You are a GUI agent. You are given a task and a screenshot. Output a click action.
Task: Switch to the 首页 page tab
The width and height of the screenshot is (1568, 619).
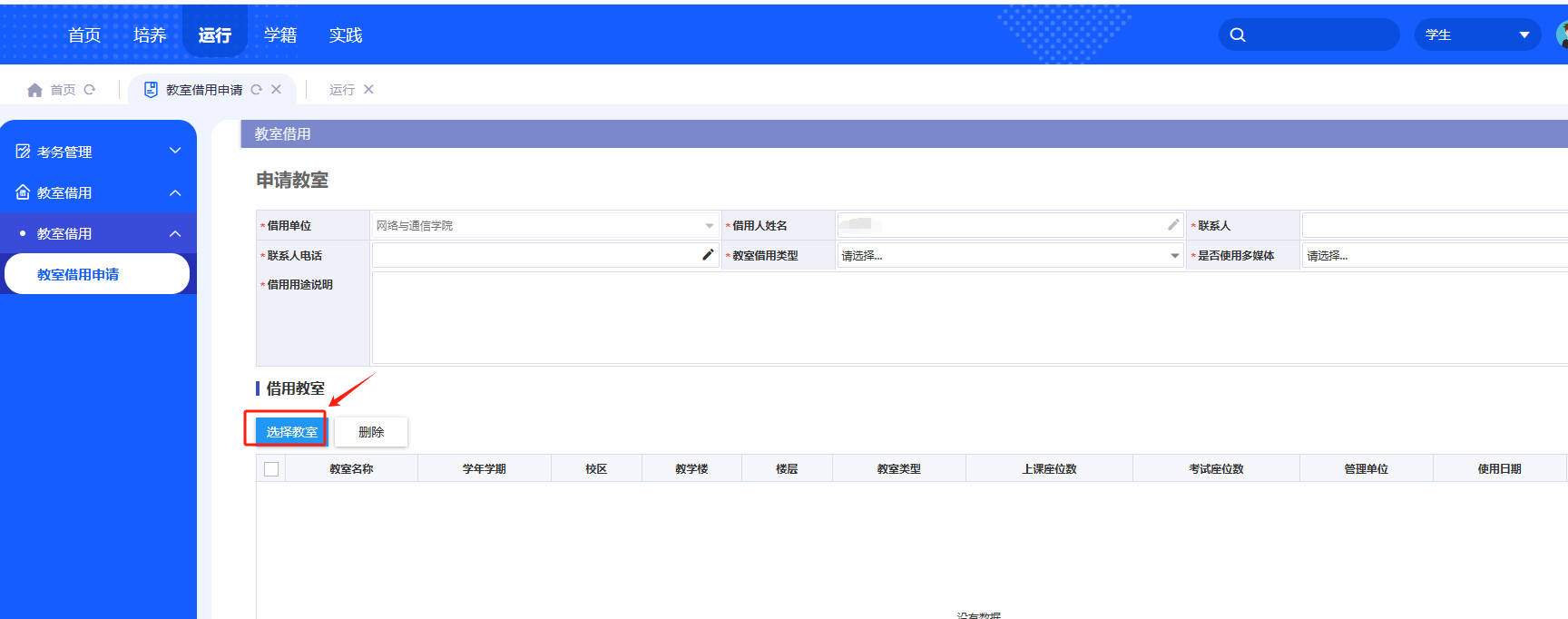[63, 90]
